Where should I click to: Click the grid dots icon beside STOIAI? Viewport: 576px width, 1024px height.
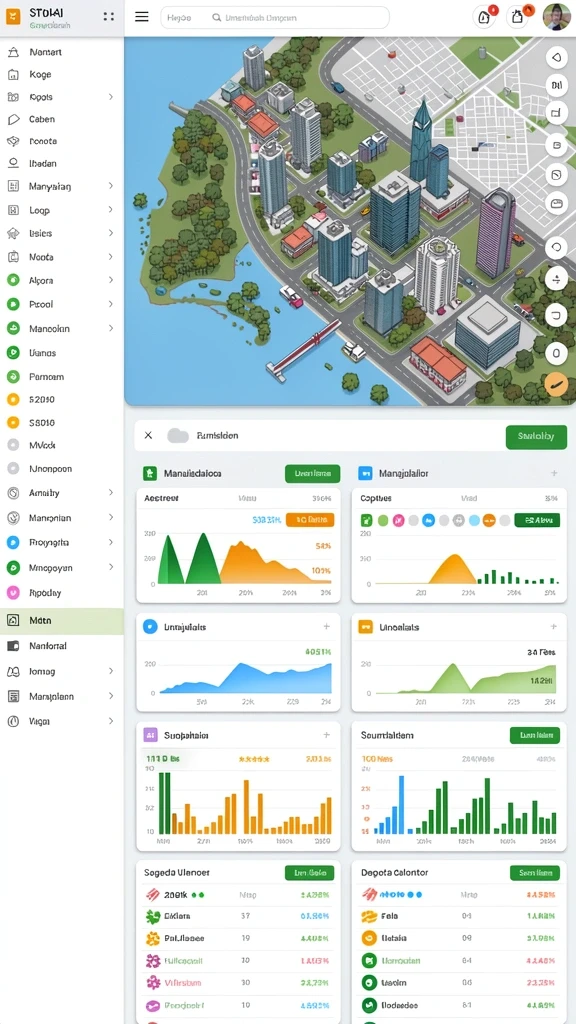(109, 17)
